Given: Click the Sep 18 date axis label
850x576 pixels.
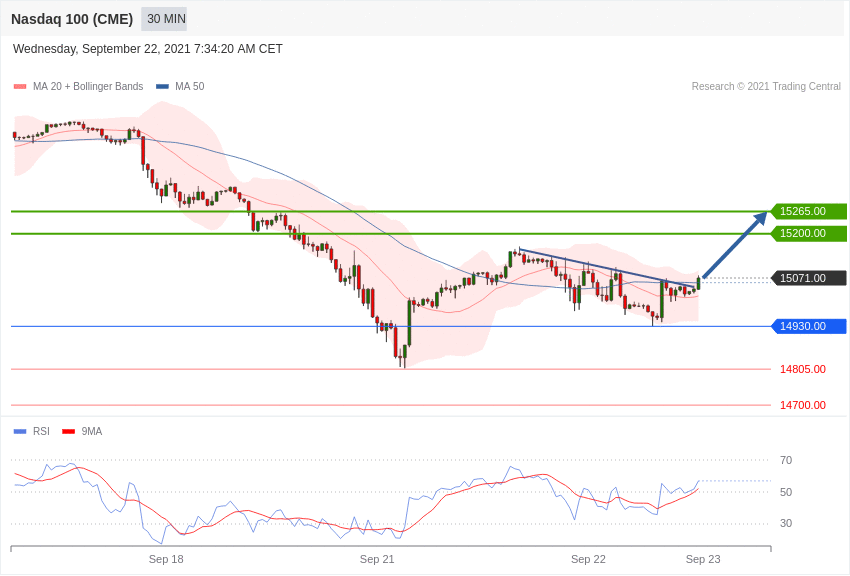Looking at the screenshot, I should (x=166, y=559).
